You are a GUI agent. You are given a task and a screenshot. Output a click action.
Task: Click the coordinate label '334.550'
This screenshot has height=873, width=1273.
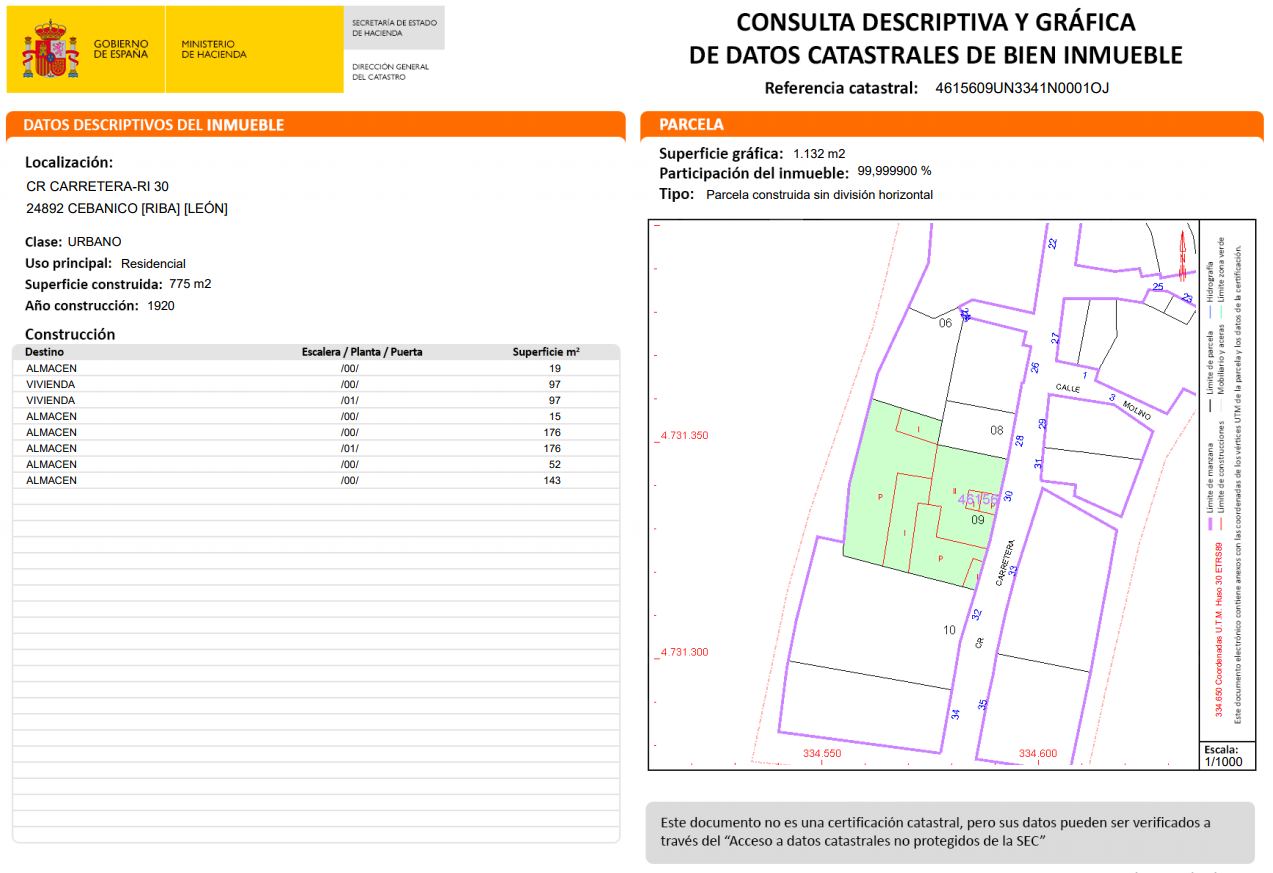coord(822,753)
